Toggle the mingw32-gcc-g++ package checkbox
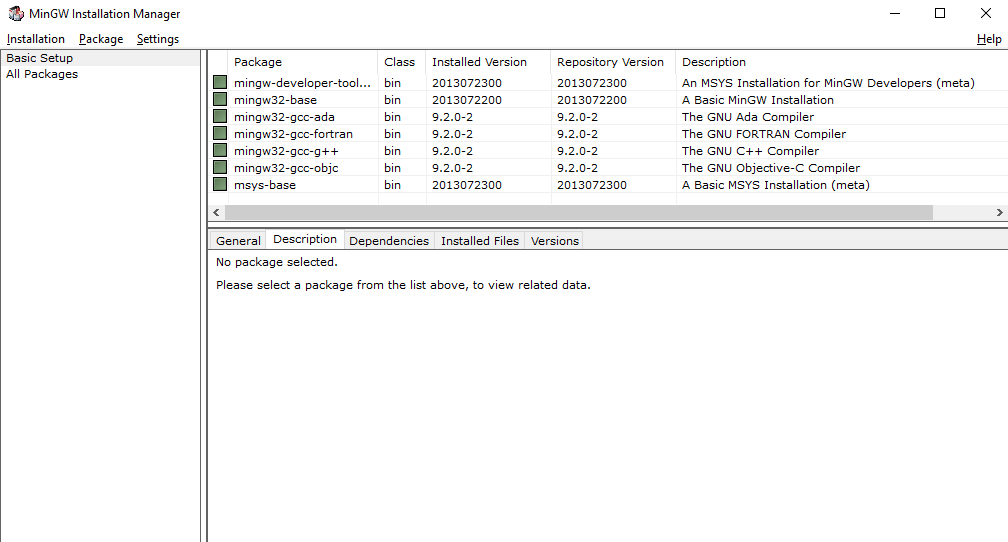This screenshot has width=1008, height=542. [220, 150]
